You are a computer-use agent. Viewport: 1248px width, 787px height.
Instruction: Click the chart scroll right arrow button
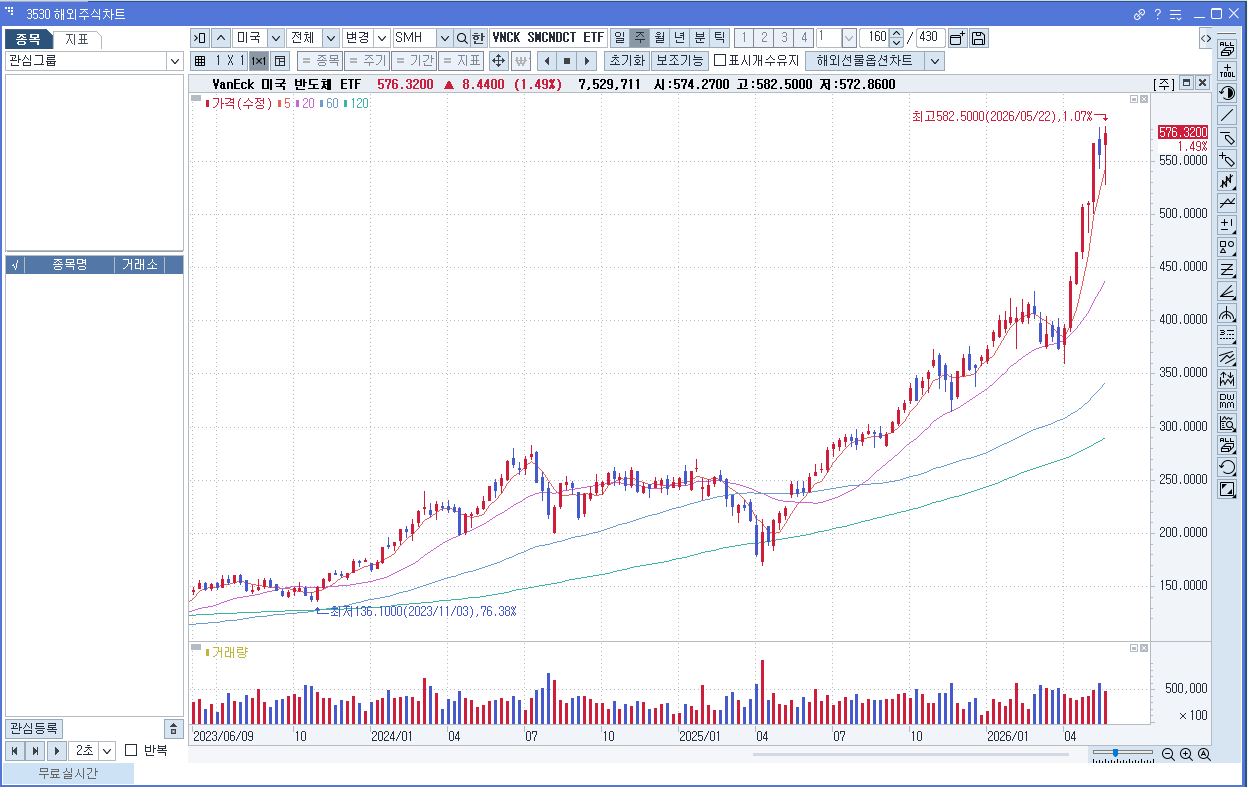[588, 60]
